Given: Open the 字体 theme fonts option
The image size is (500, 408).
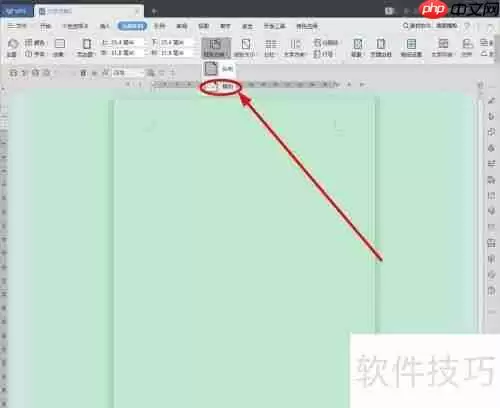Looking at the screenshot, I should [35, 53].
